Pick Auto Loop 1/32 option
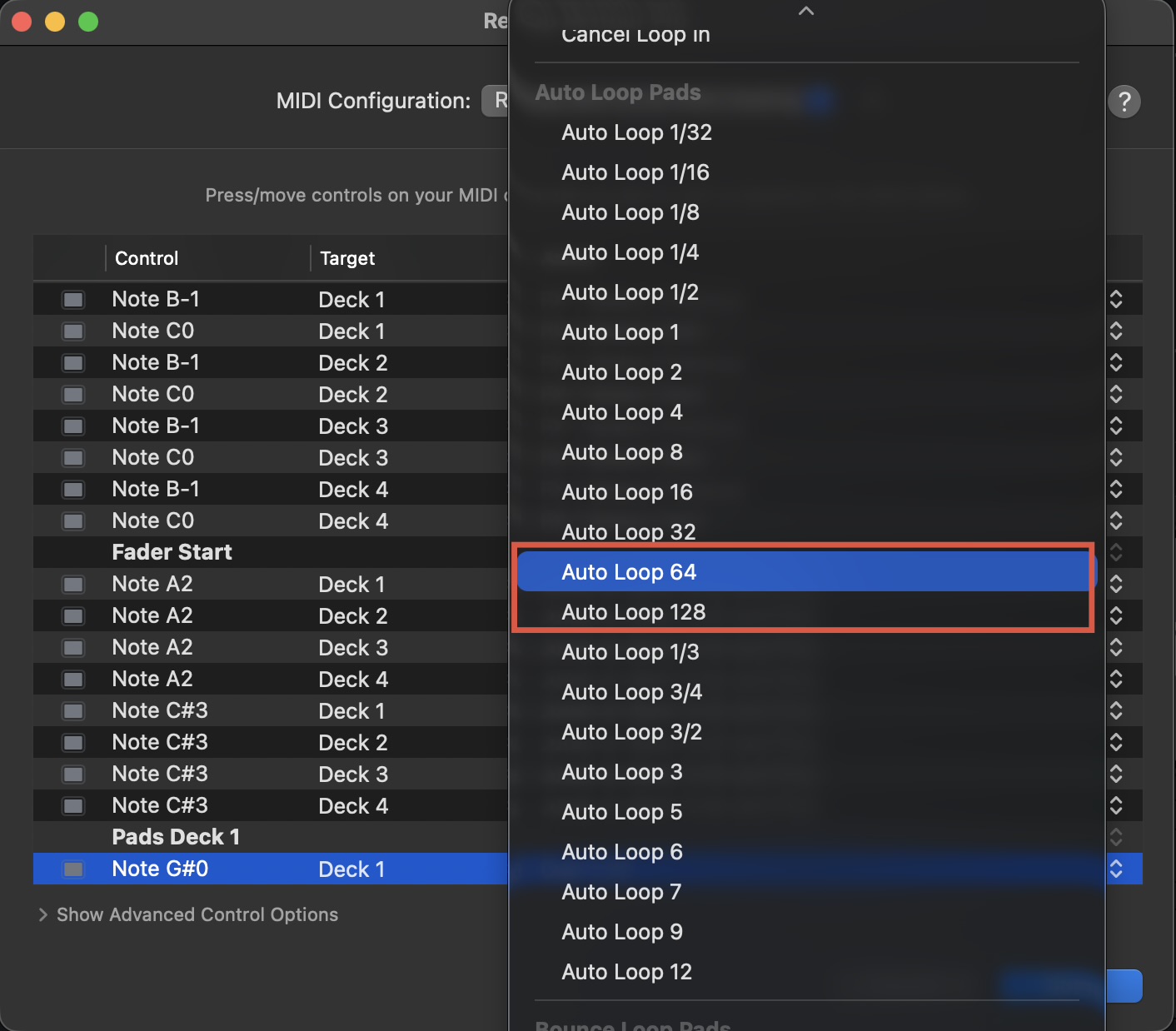This screenshot has width=1176, height=1031. coord(636,132)
